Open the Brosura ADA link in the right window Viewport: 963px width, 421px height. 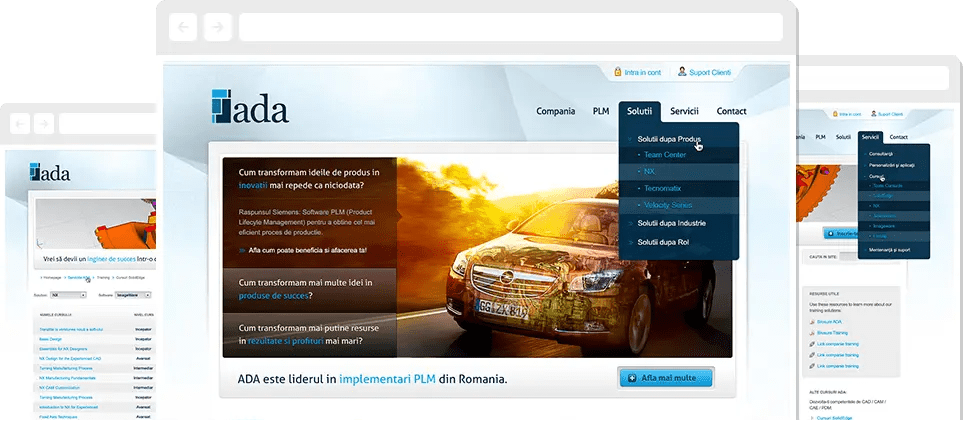[829, 321]
